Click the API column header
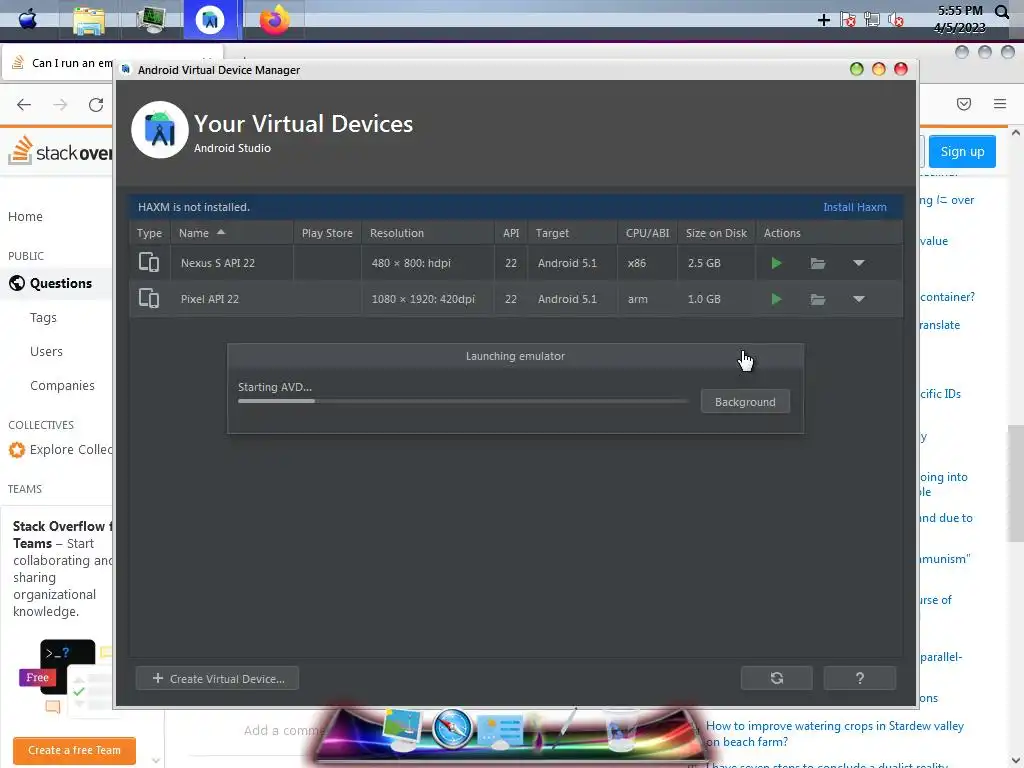 point(511,233)
